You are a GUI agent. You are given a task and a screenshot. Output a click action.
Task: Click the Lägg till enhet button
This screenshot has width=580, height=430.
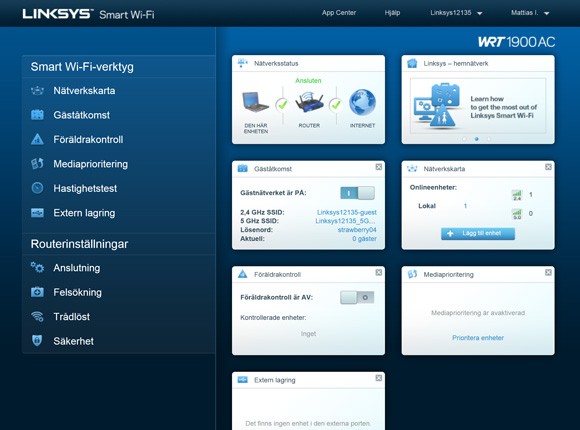(x=478, y=234)
